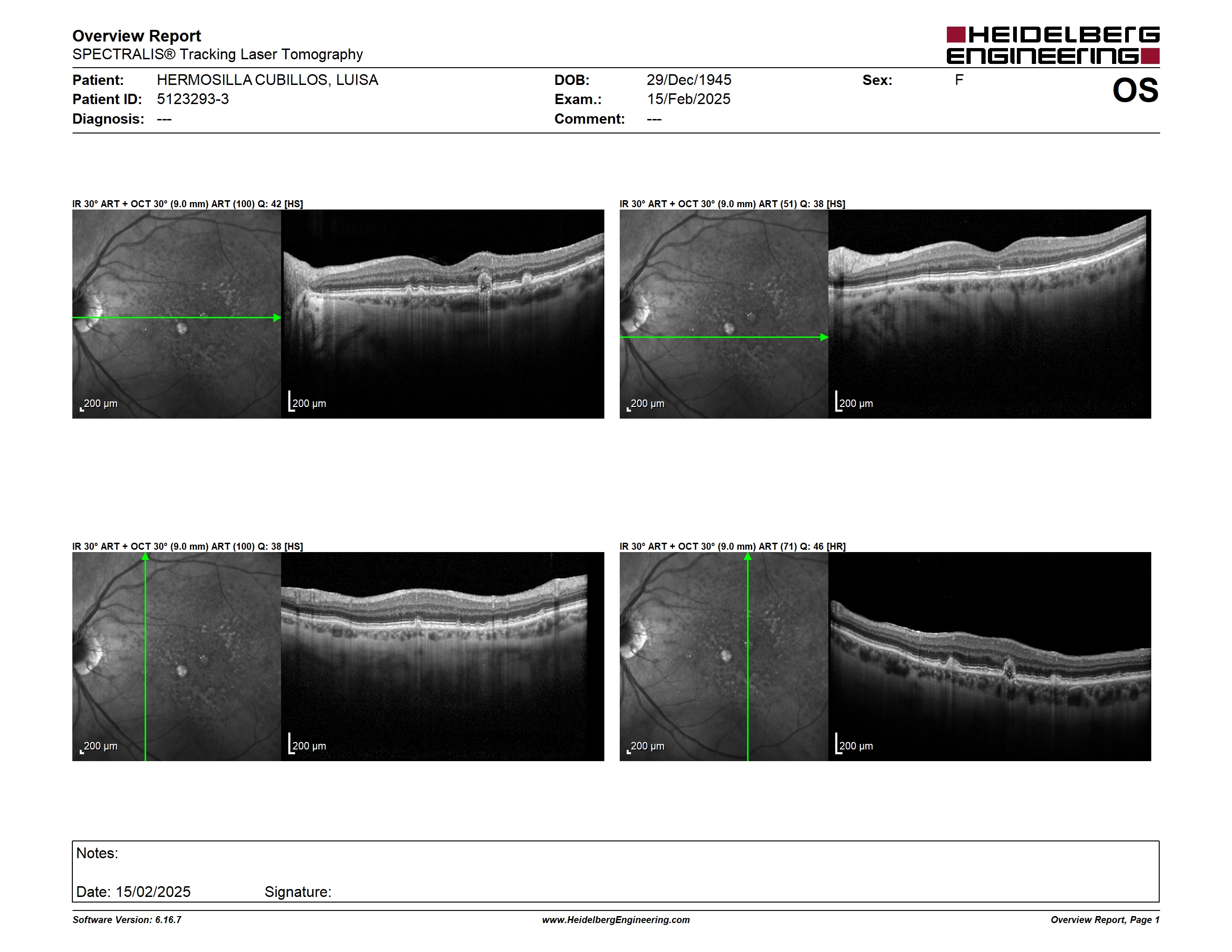Click the Date: 15/02/2025 entry
Screen dimensions: 1232x952
coord(133,892)
